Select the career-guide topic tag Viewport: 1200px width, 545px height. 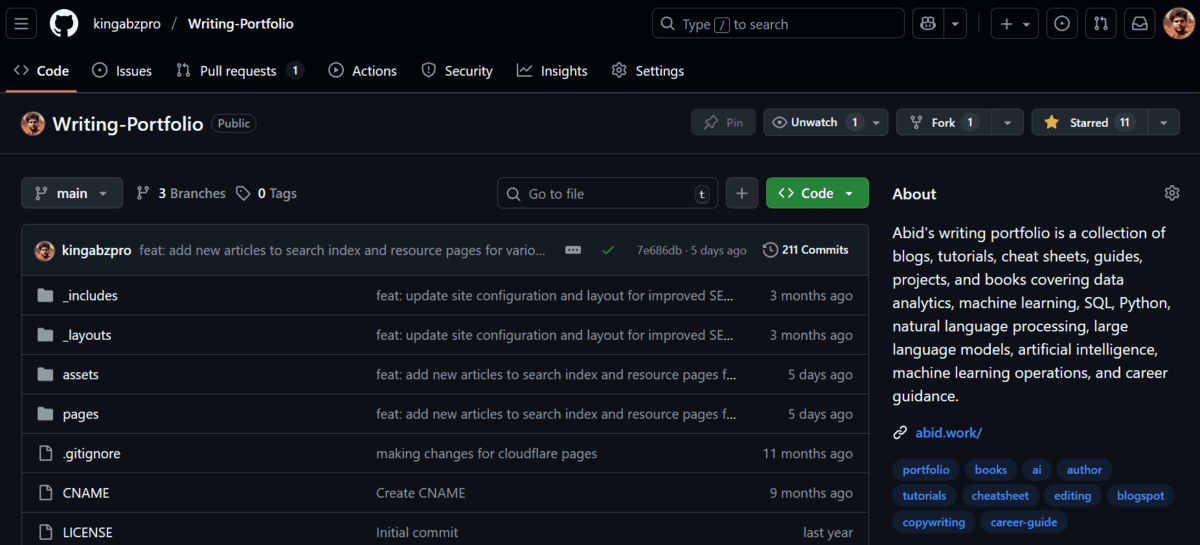(x=1023, y=522)
